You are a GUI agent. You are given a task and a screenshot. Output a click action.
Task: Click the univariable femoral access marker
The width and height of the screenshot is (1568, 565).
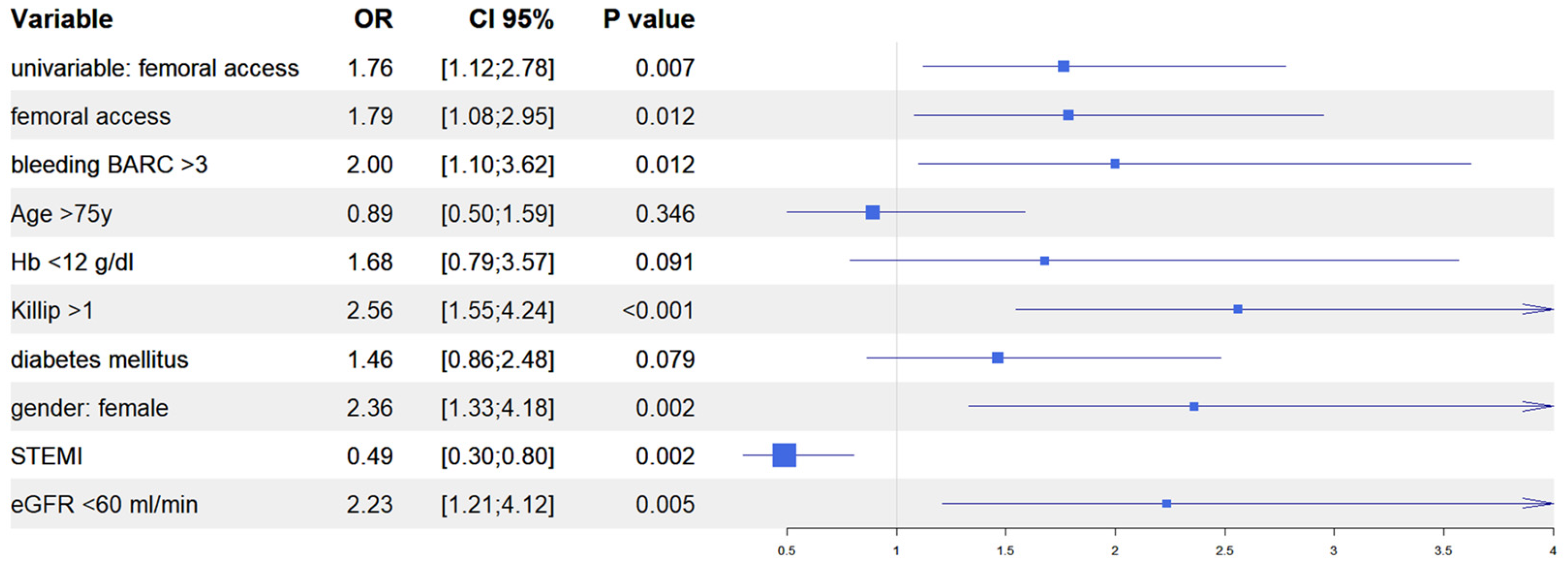tap(1064, 66)
